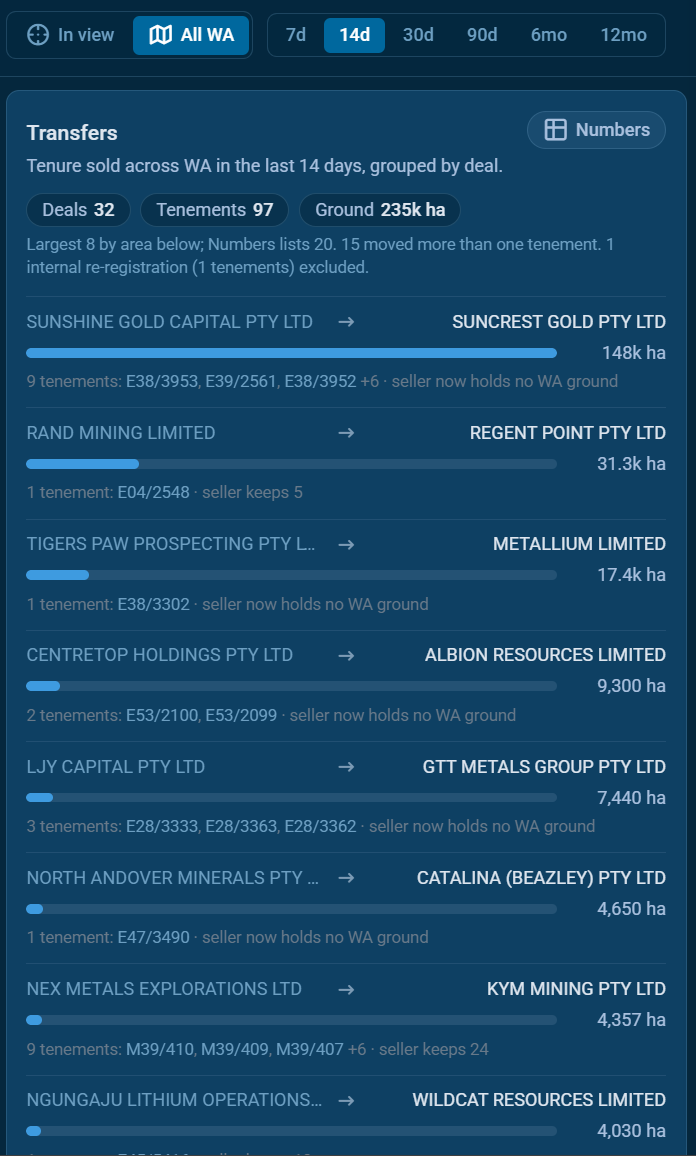Click the crosshair icon beside In view

[38, 35]
